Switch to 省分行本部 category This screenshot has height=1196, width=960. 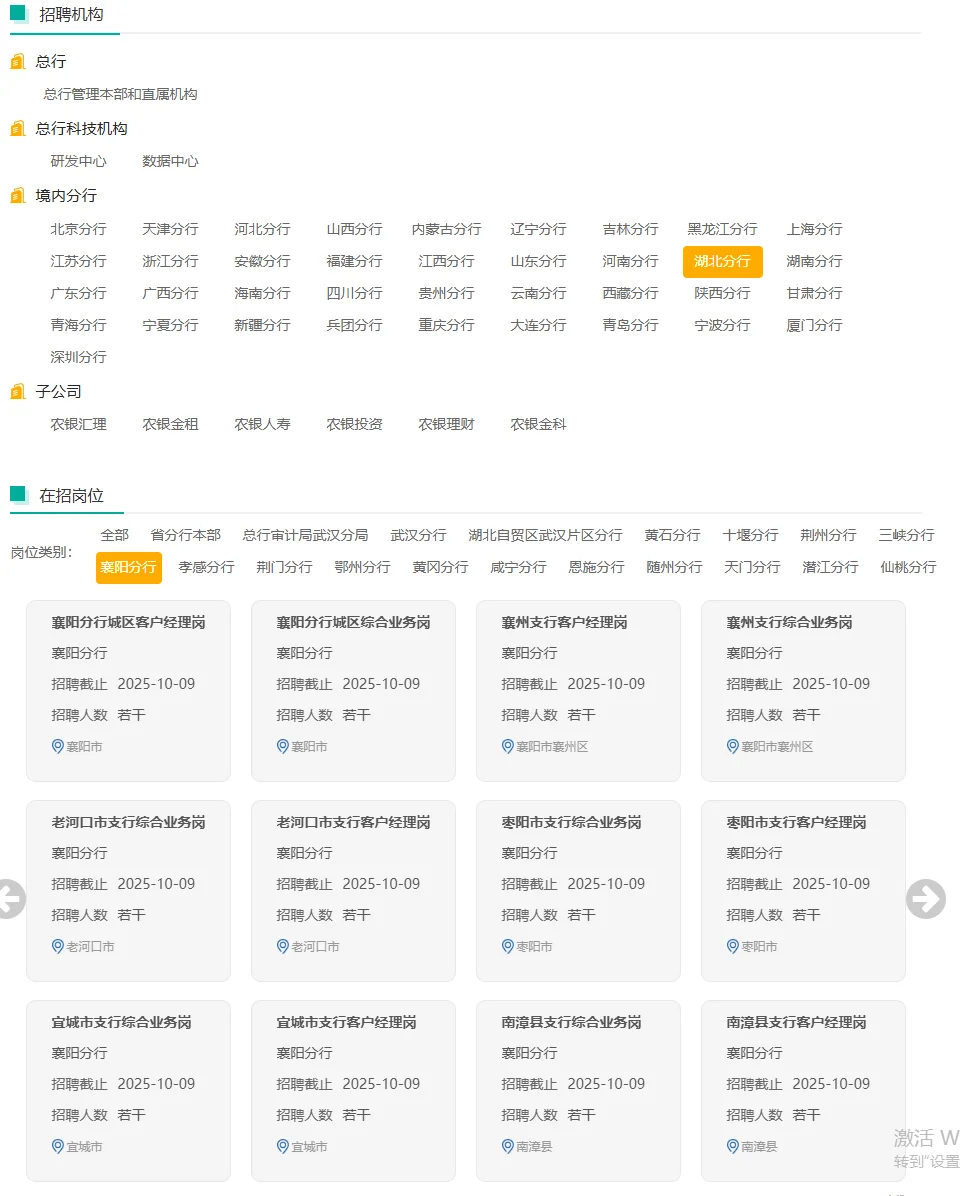[185, 535]
